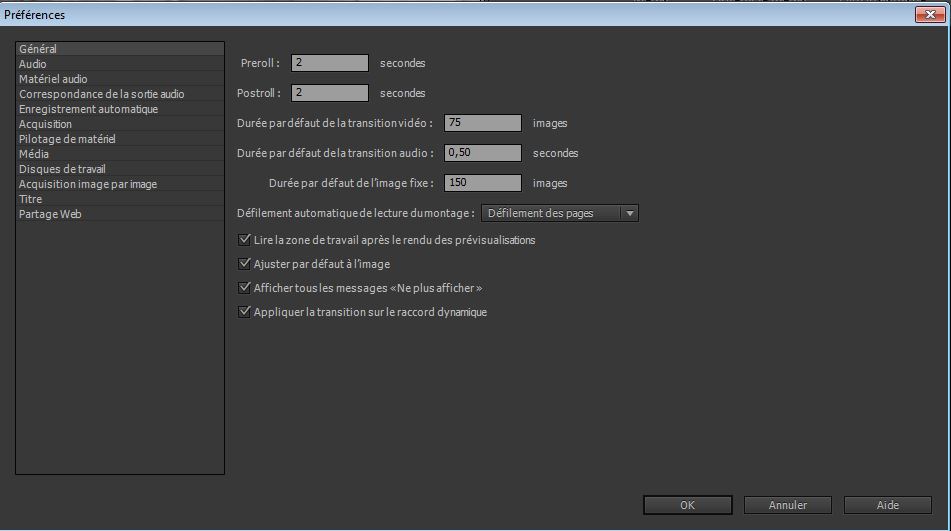Open the Matériel audio category
The width and height of the screenshot is (951, 531).
[x=53, y=79]
